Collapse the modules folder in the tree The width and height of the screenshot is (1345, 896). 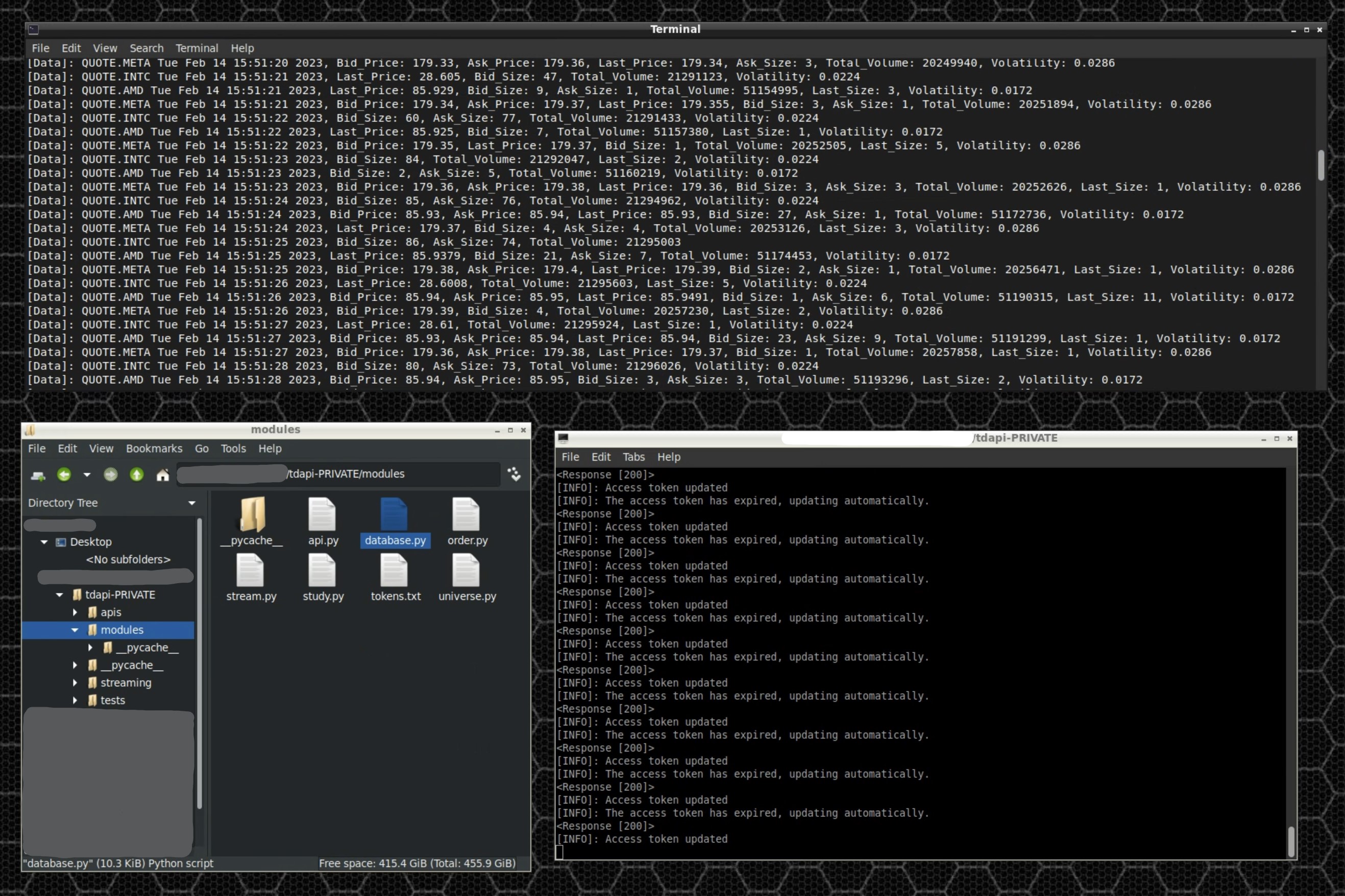point(75,630)
